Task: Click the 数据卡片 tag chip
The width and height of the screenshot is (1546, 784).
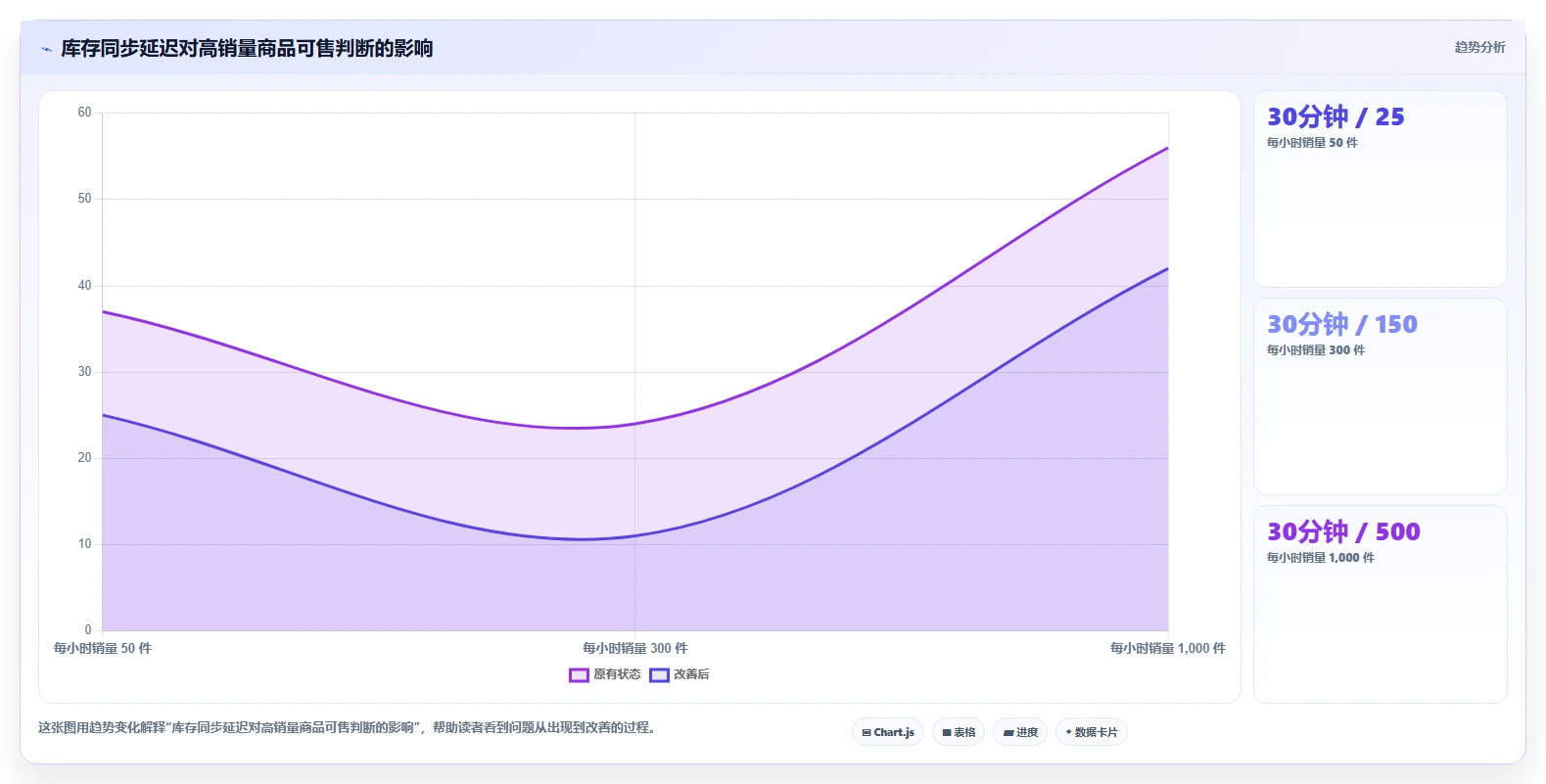Action: pos(1092,732)
